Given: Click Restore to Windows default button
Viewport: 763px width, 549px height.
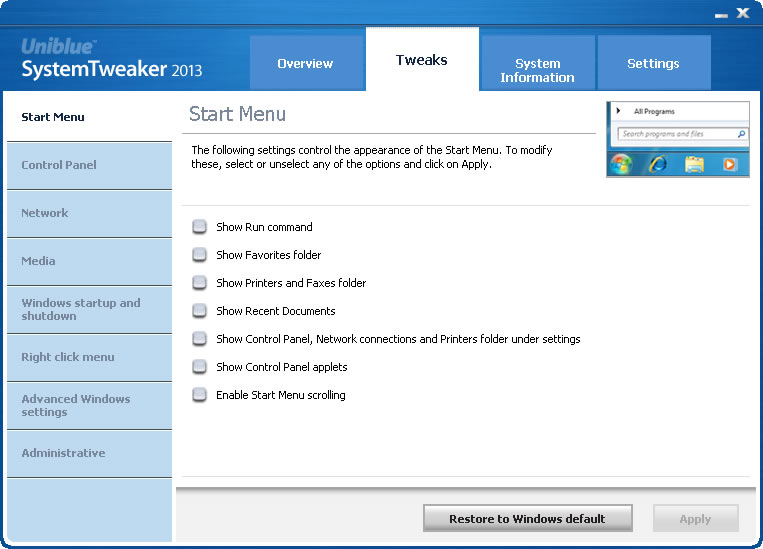Looking at the screenshot, I should point(527,518).
